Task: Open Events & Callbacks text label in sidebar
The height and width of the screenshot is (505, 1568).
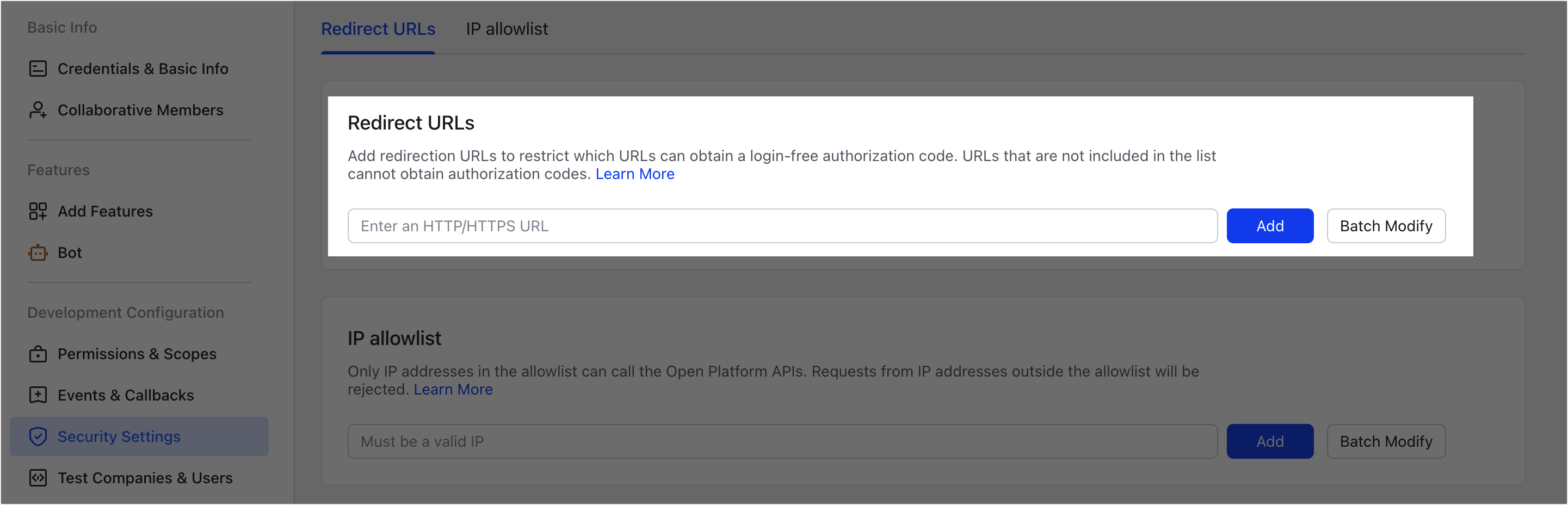Action: [125, 396]
